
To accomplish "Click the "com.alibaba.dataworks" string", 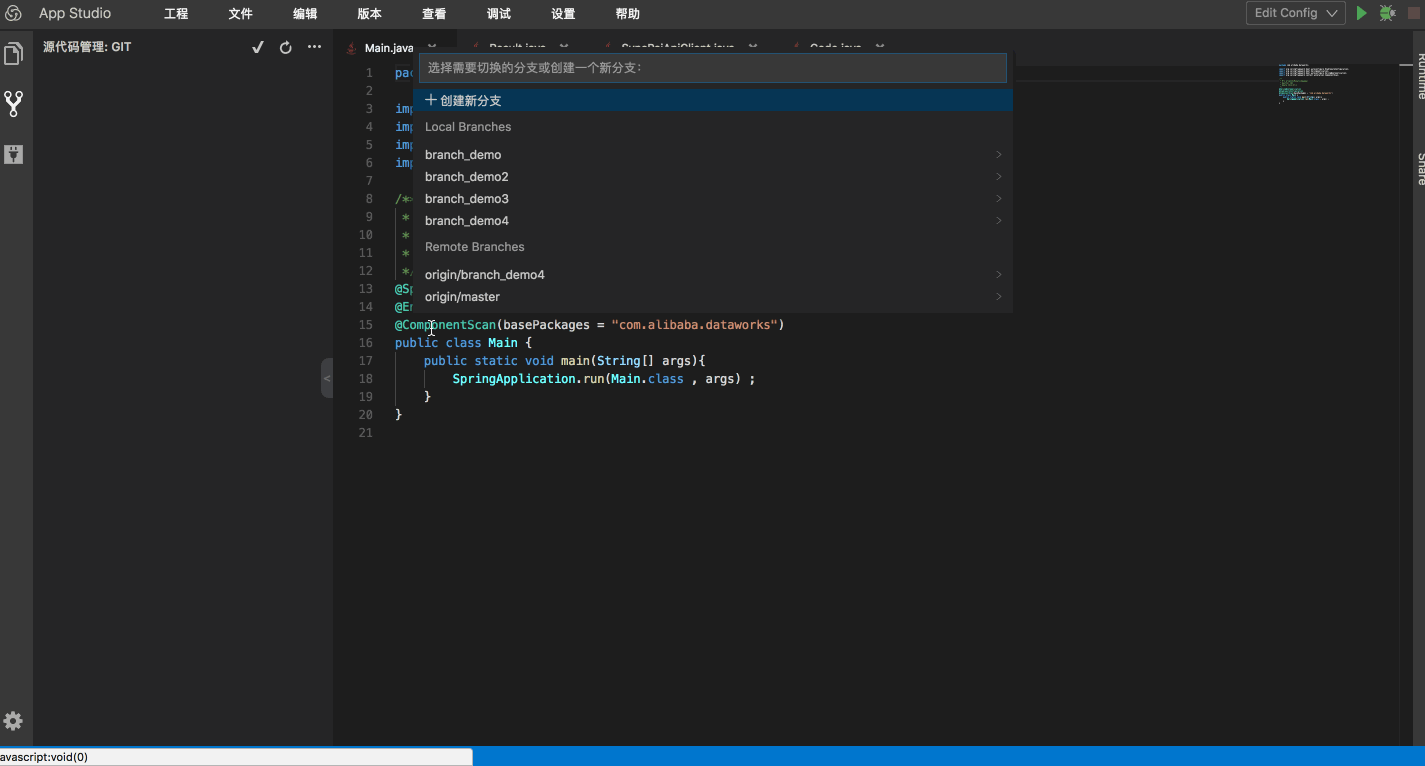I will point(694,325).
